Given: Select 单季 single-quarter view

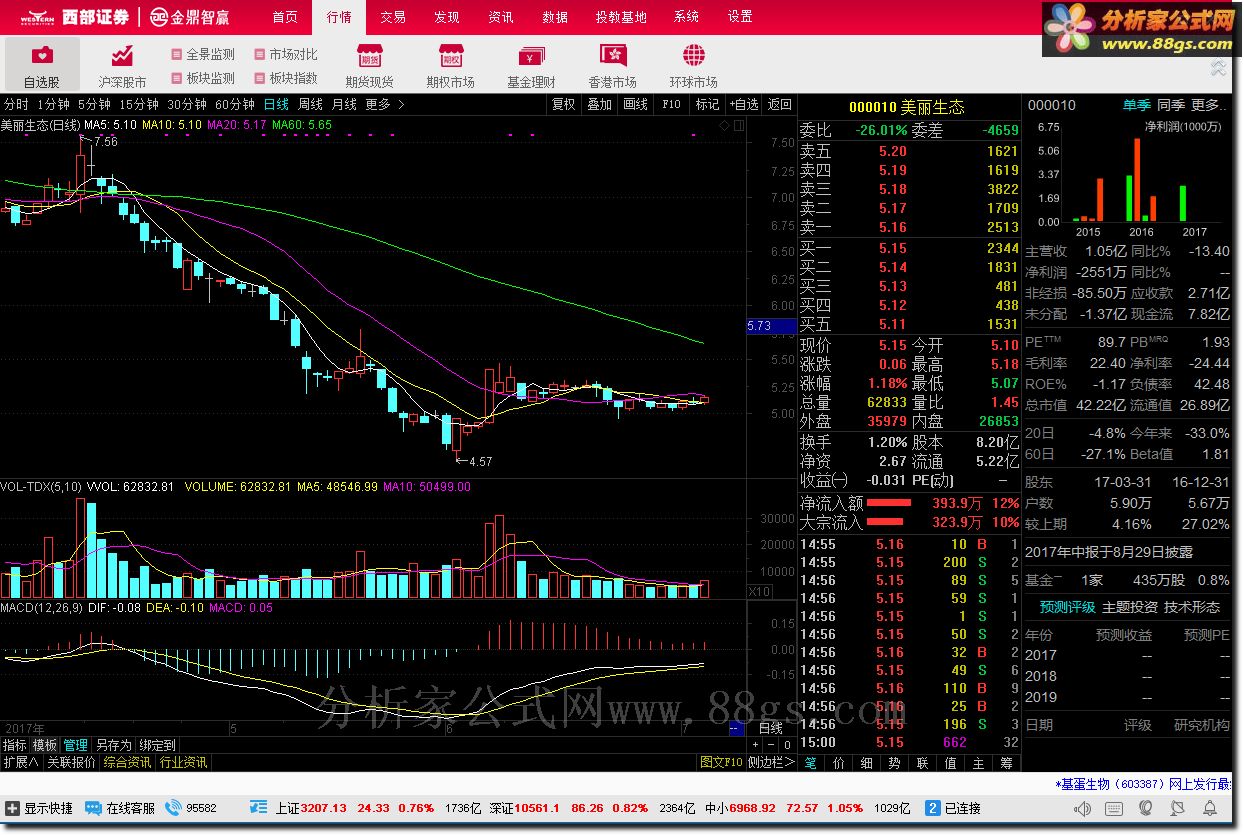Looking at the screenshot, I should [x=1137, y=105].
